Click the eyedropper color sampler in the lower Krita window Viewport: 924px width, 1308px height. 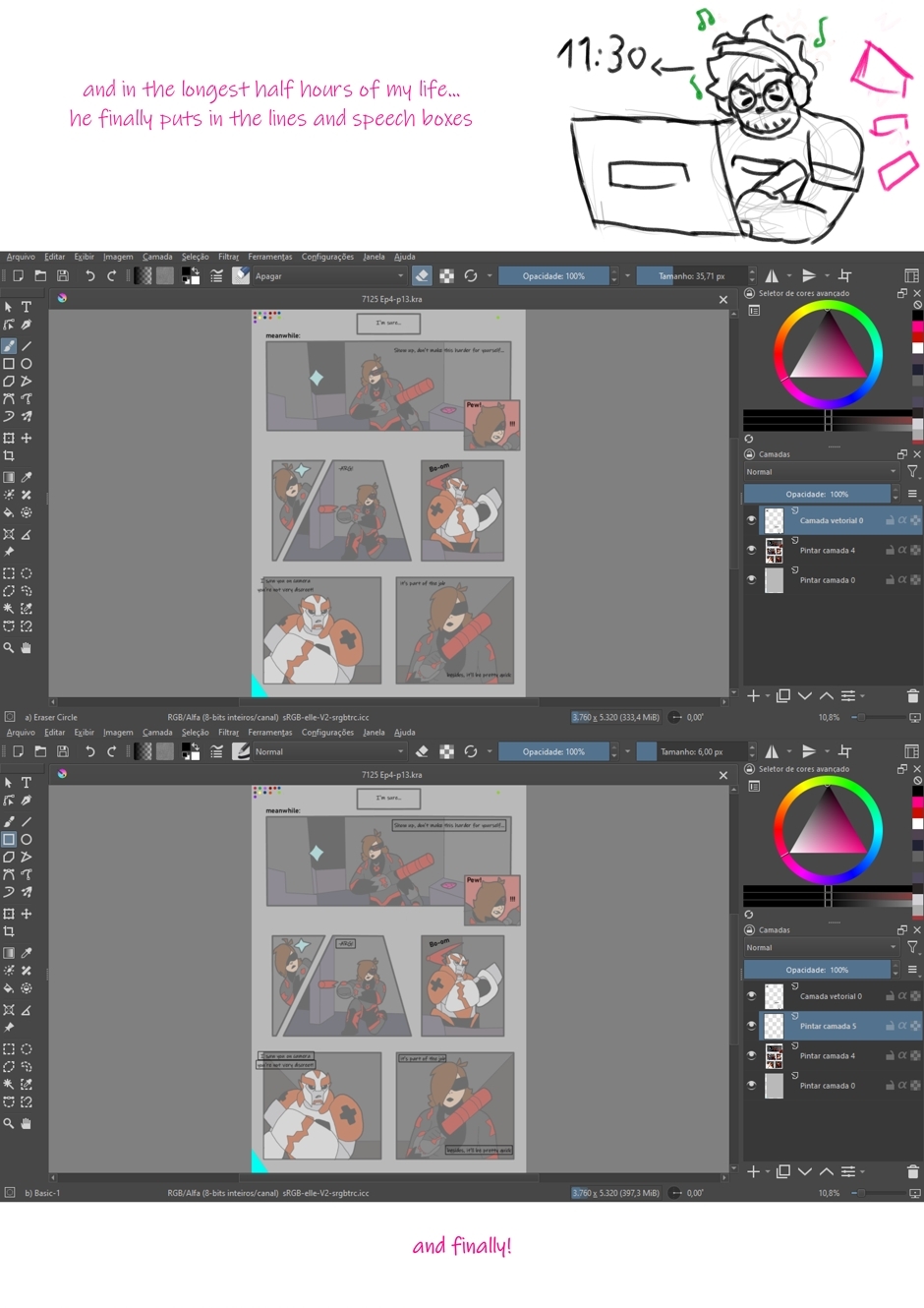click(27, 953)
